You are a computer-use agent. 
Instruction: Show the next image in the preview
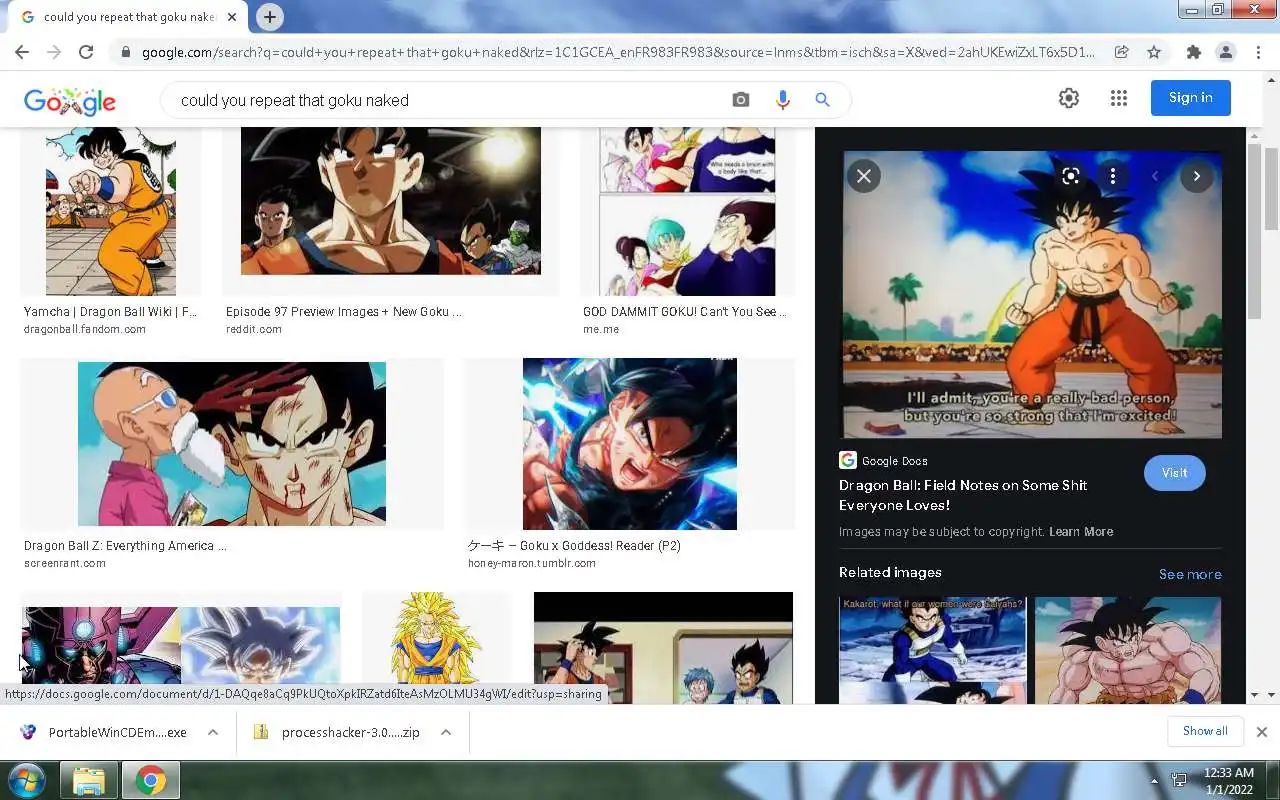point(1197,176)
